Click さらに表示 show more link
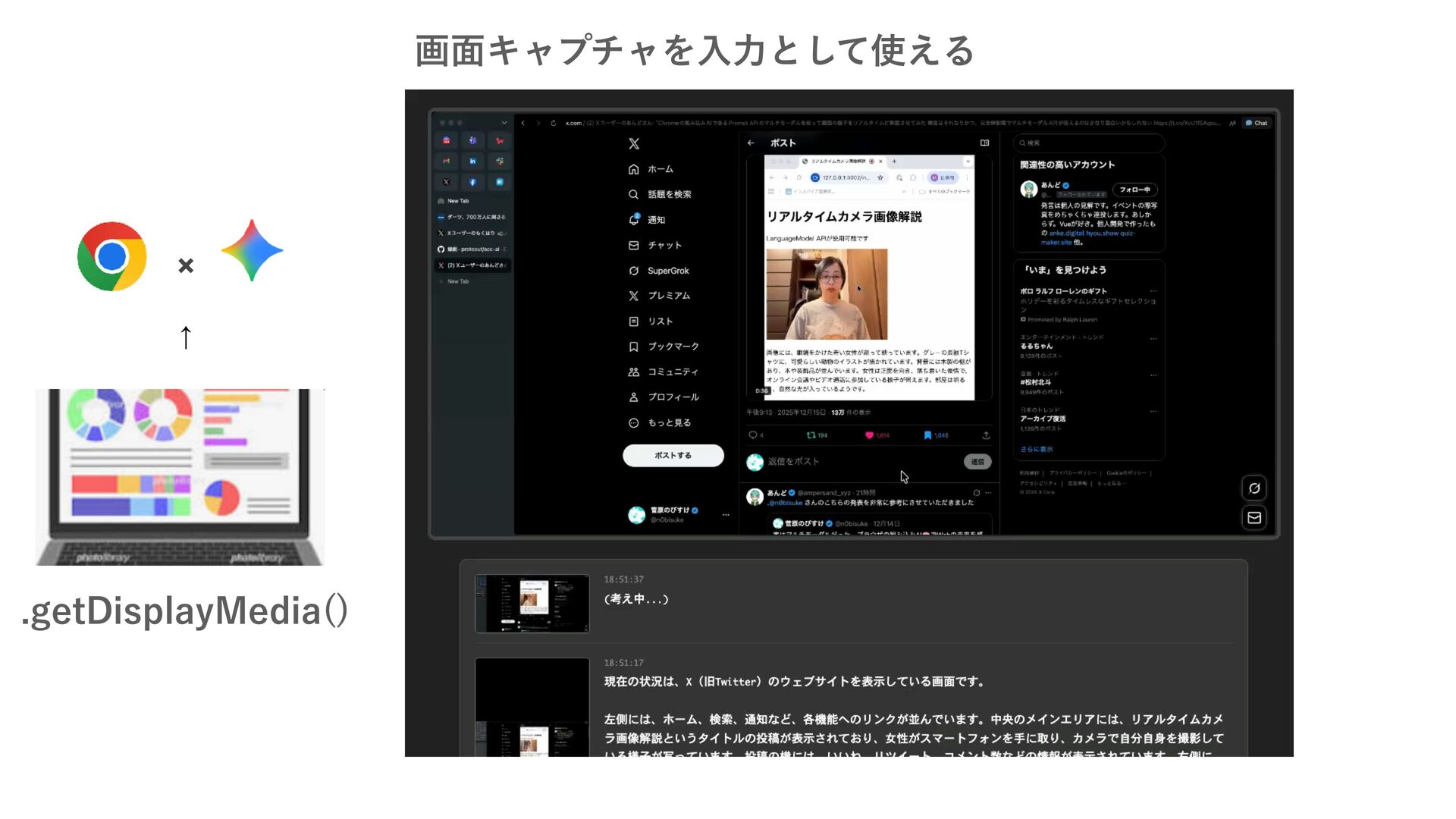 click(1036, 449)
